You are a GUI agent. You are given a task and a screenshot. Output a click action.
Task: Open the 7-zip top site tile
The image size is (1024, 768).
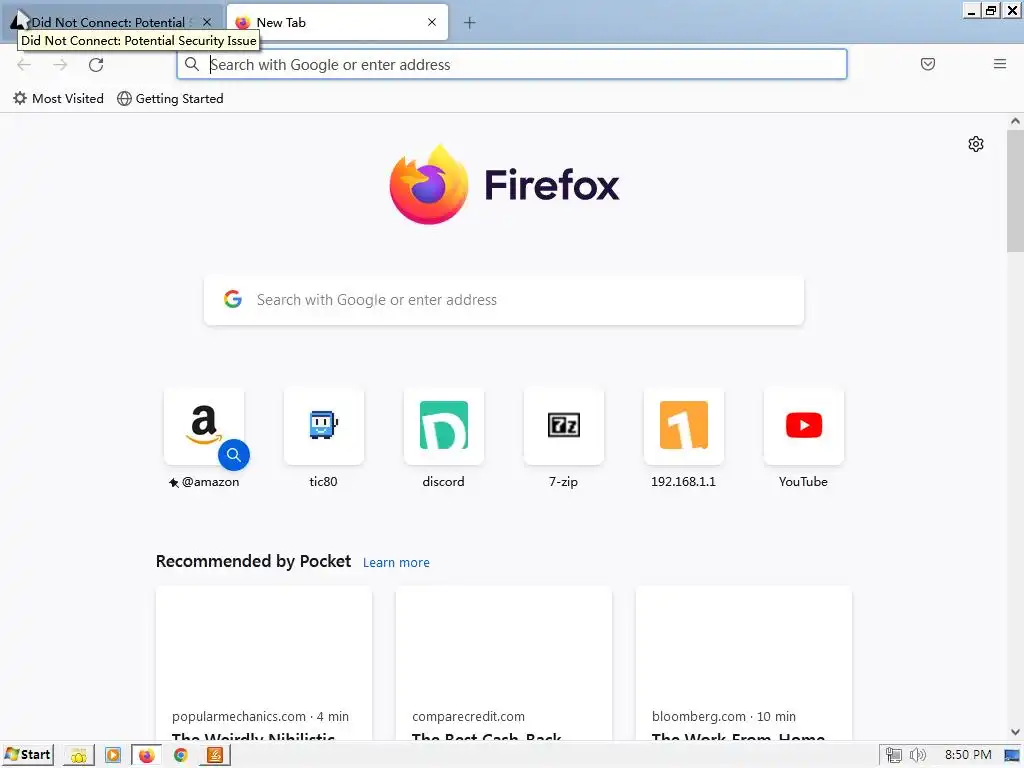(x=564, y=426)
